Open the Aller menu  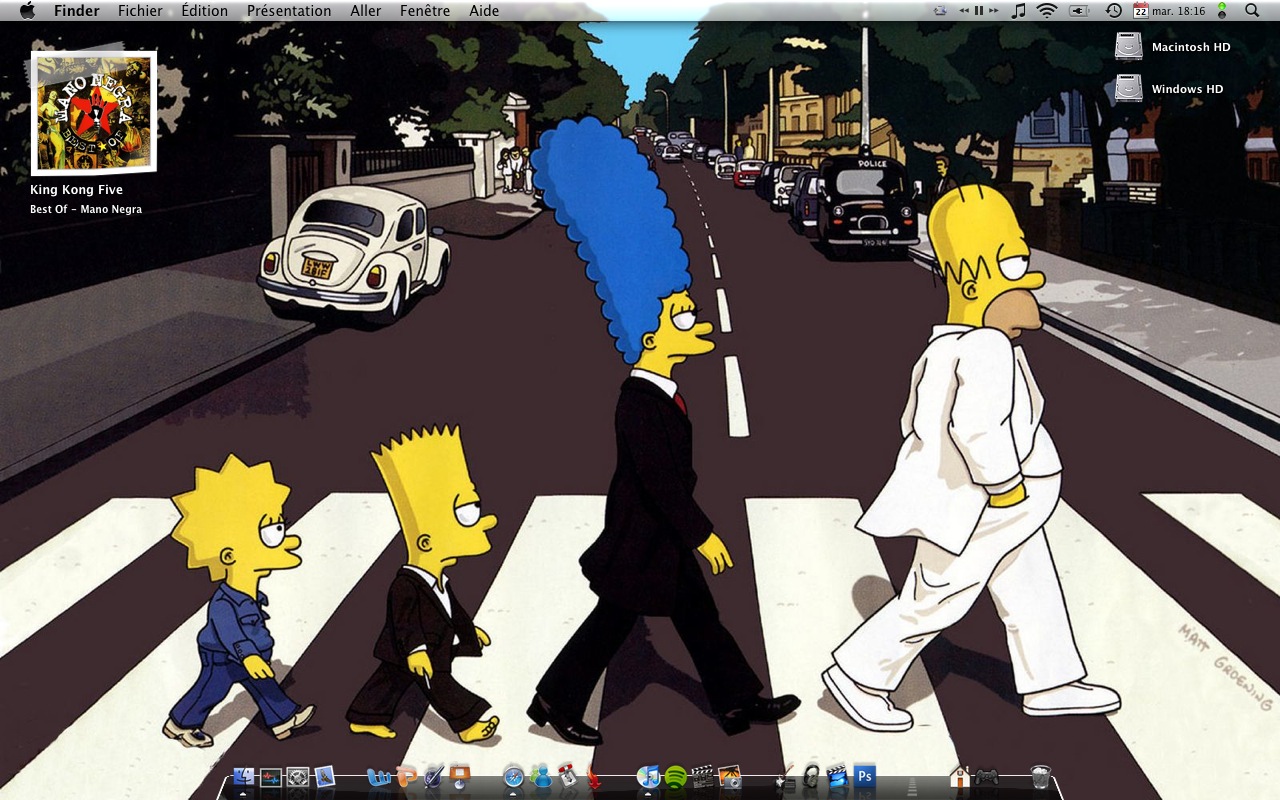tap(366, 11)
